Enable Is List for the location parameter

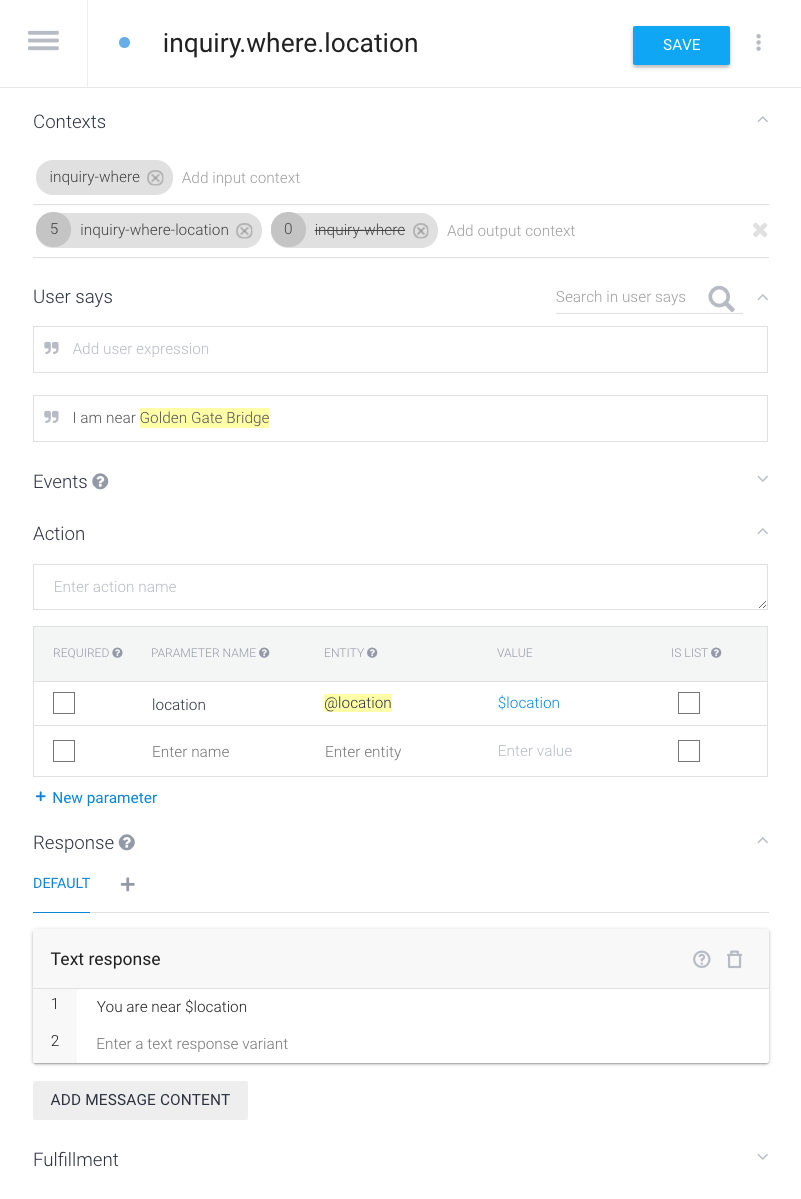tap(689, 703)
